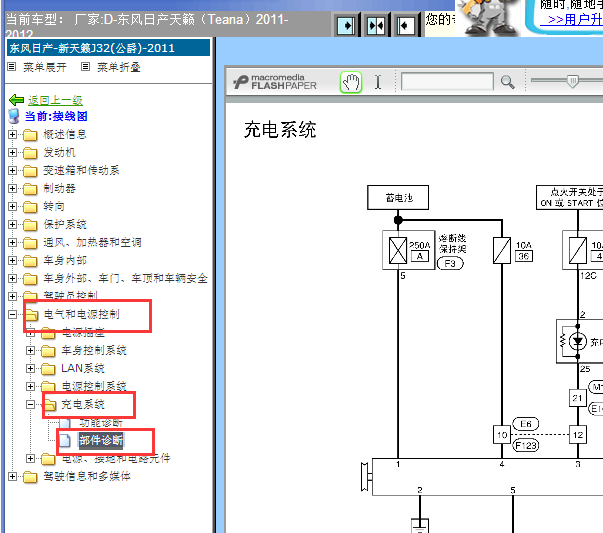Click the F3 connector label in diagram
The height and width of the screenshot is (533, 603).
tap(450, 263)
